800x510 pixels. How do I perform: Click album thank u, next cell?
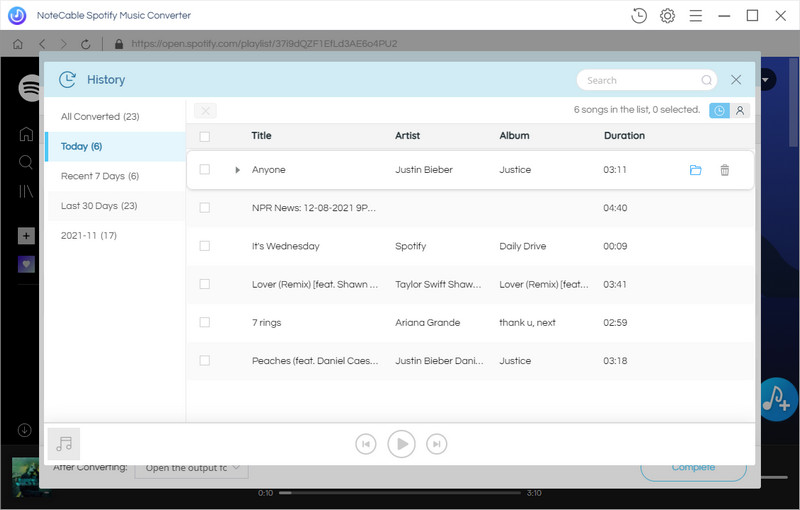click(527, 322)
